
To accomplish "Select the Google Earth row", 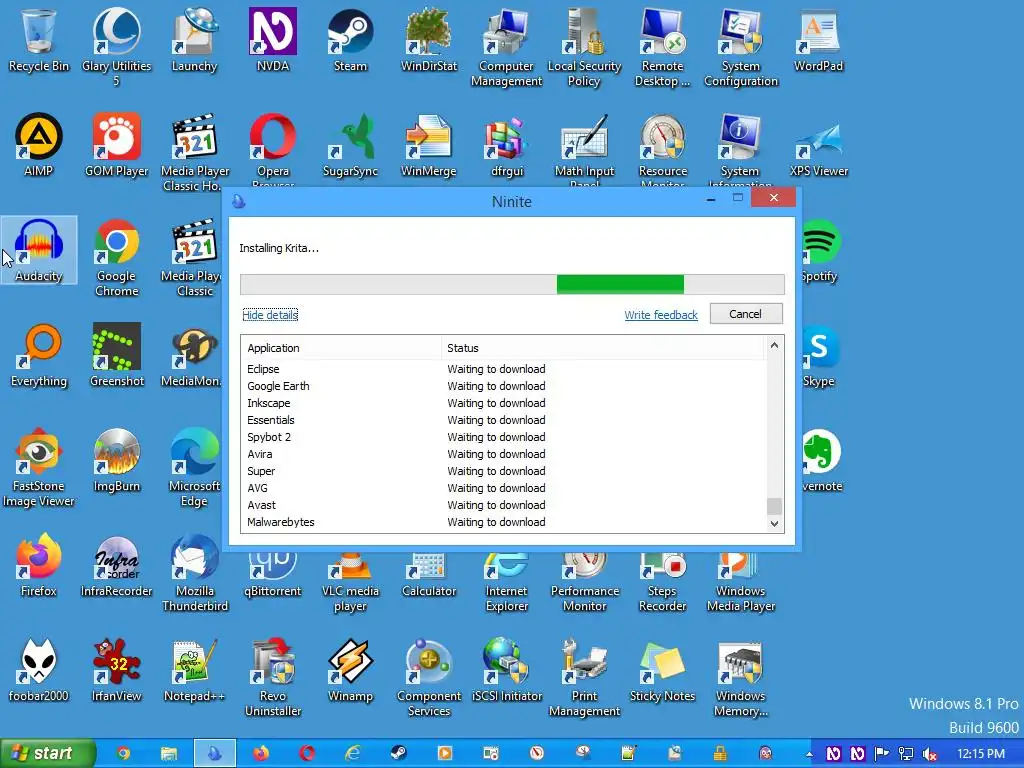I will [503, 386].
